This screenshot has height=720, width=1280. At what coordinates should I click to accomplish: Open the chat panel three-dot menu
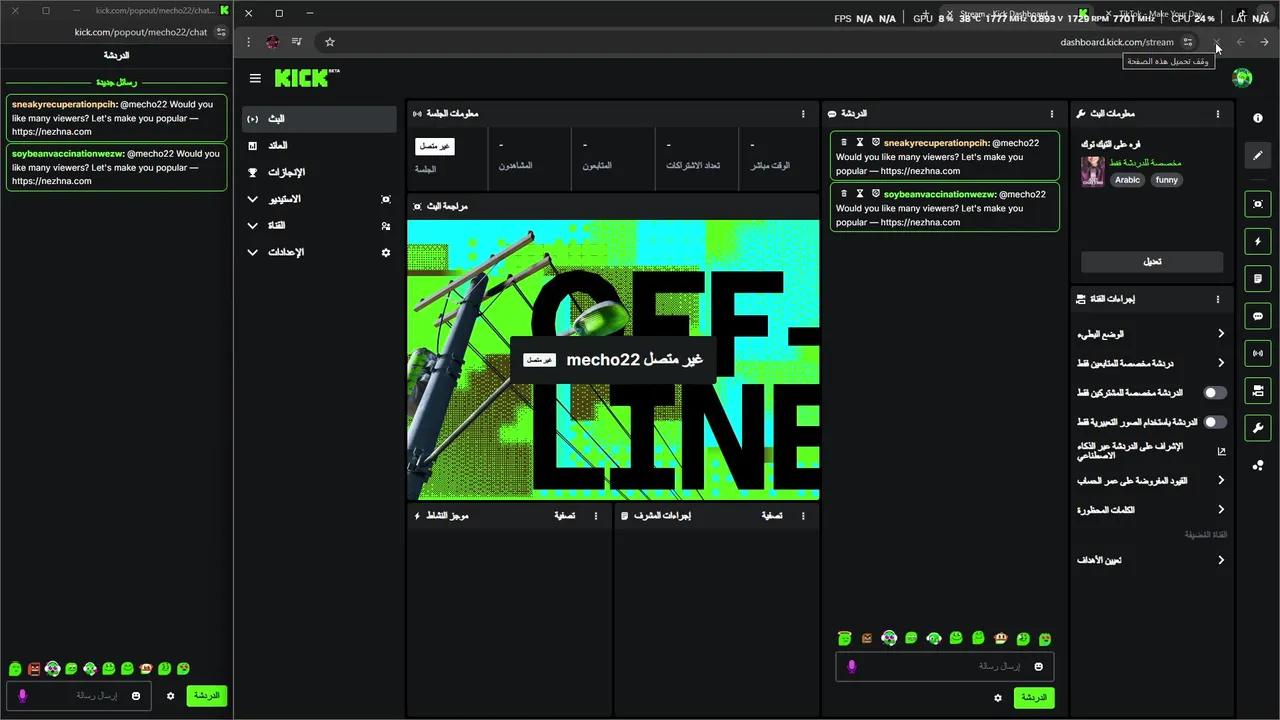[1051, 114]
